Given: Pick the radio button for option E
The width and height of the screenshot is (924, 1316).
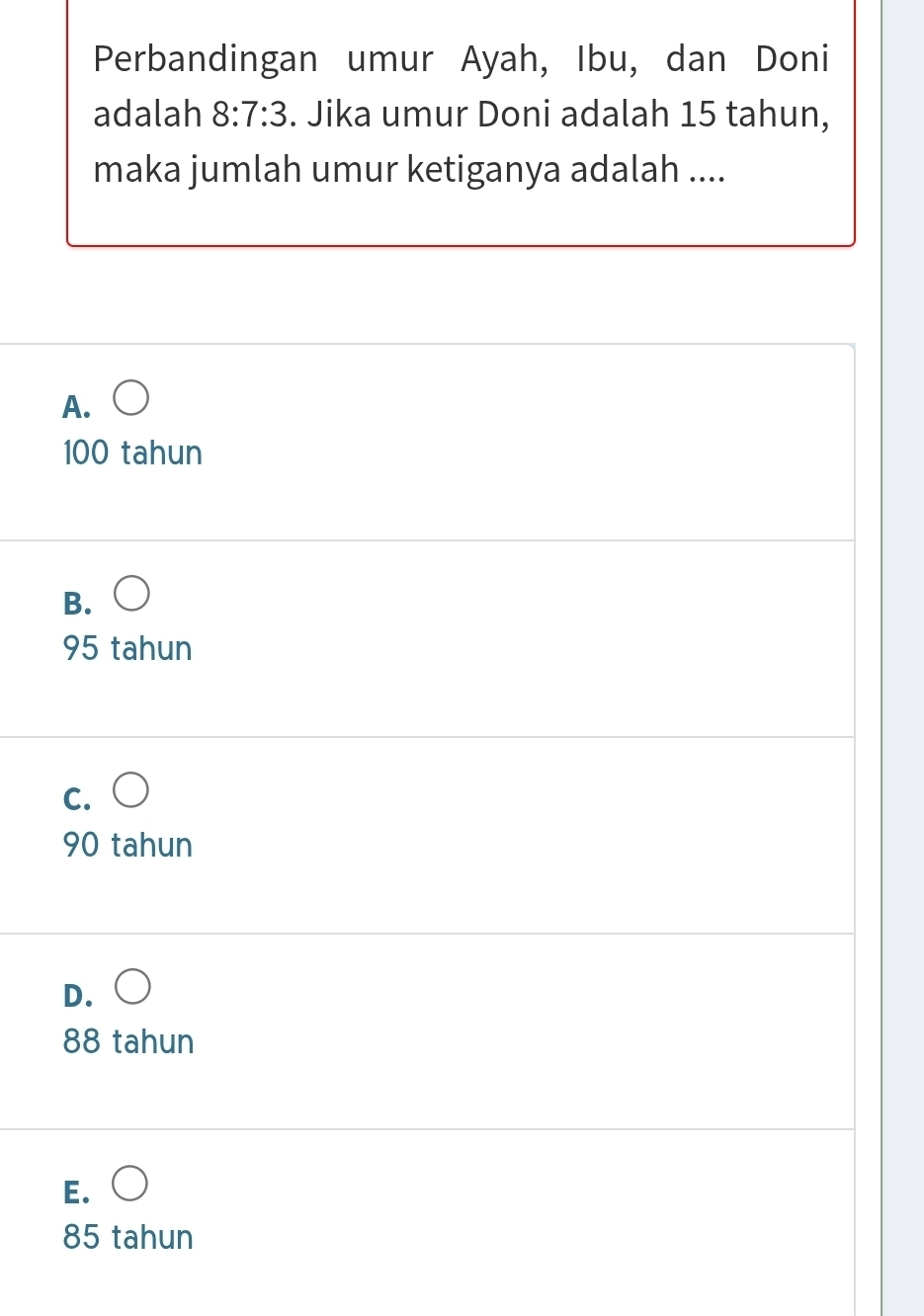Looking at the screenshot, I should (130, 1183).
